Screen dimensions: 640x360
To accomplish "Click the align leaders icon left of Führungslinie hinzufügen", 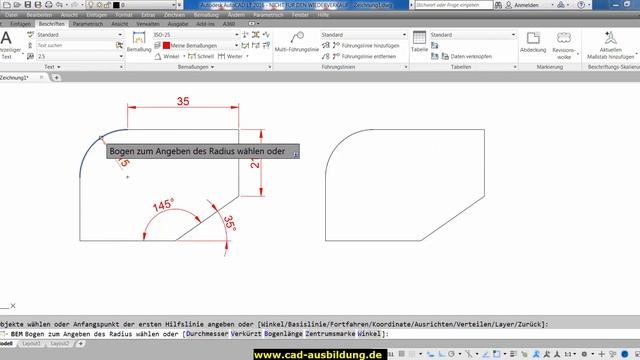I will coord(325,45).
